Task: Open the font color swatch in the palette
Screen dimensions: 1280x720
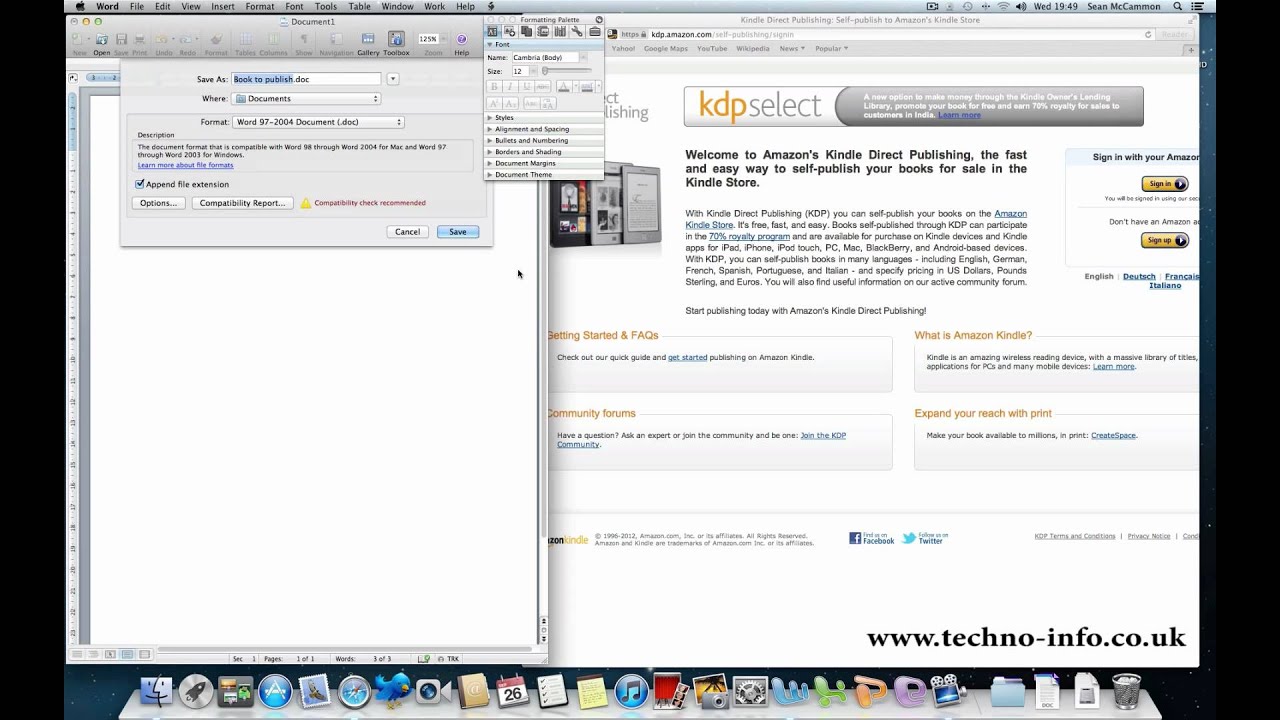Action: pos(564,86)
